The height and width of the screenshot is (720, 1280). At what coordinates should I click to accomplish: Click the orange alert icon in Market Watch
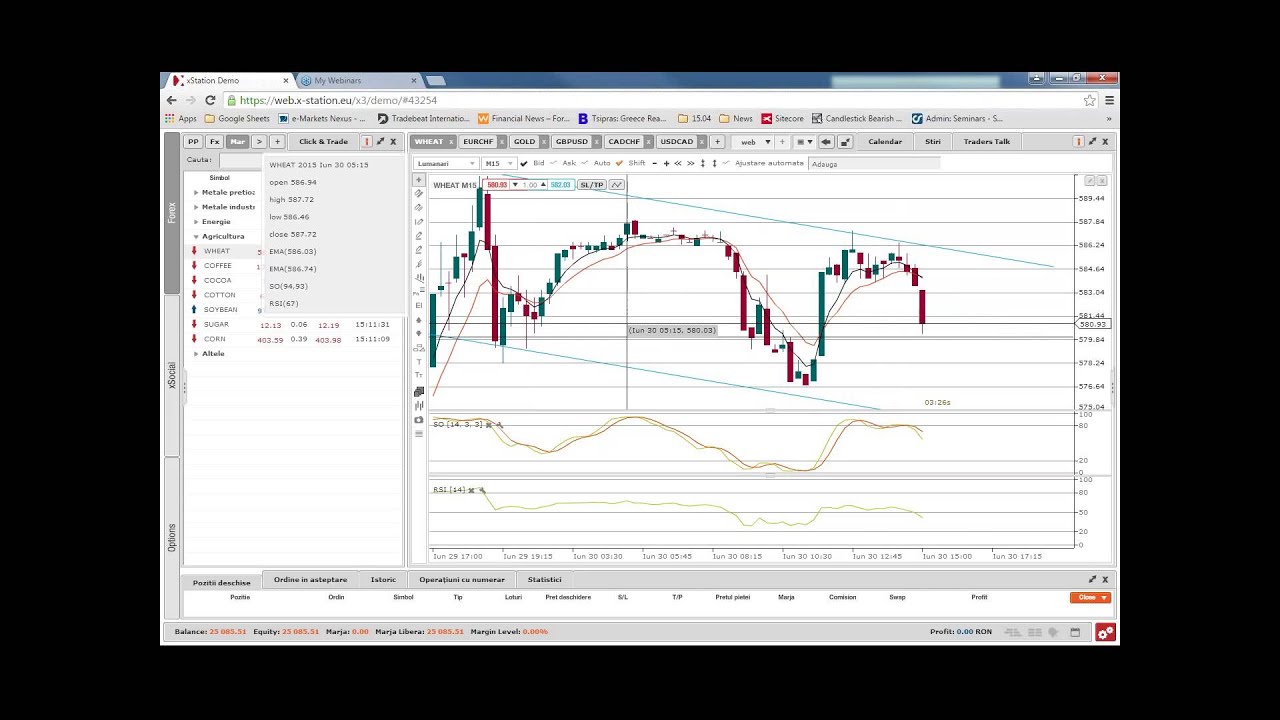point(367,142)
